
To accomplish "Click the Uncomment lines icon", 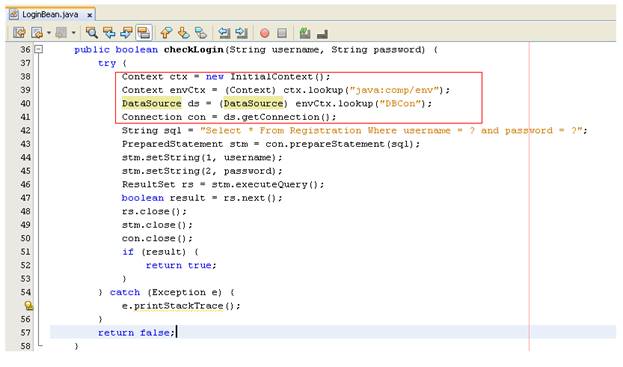I will click(322, 34).
